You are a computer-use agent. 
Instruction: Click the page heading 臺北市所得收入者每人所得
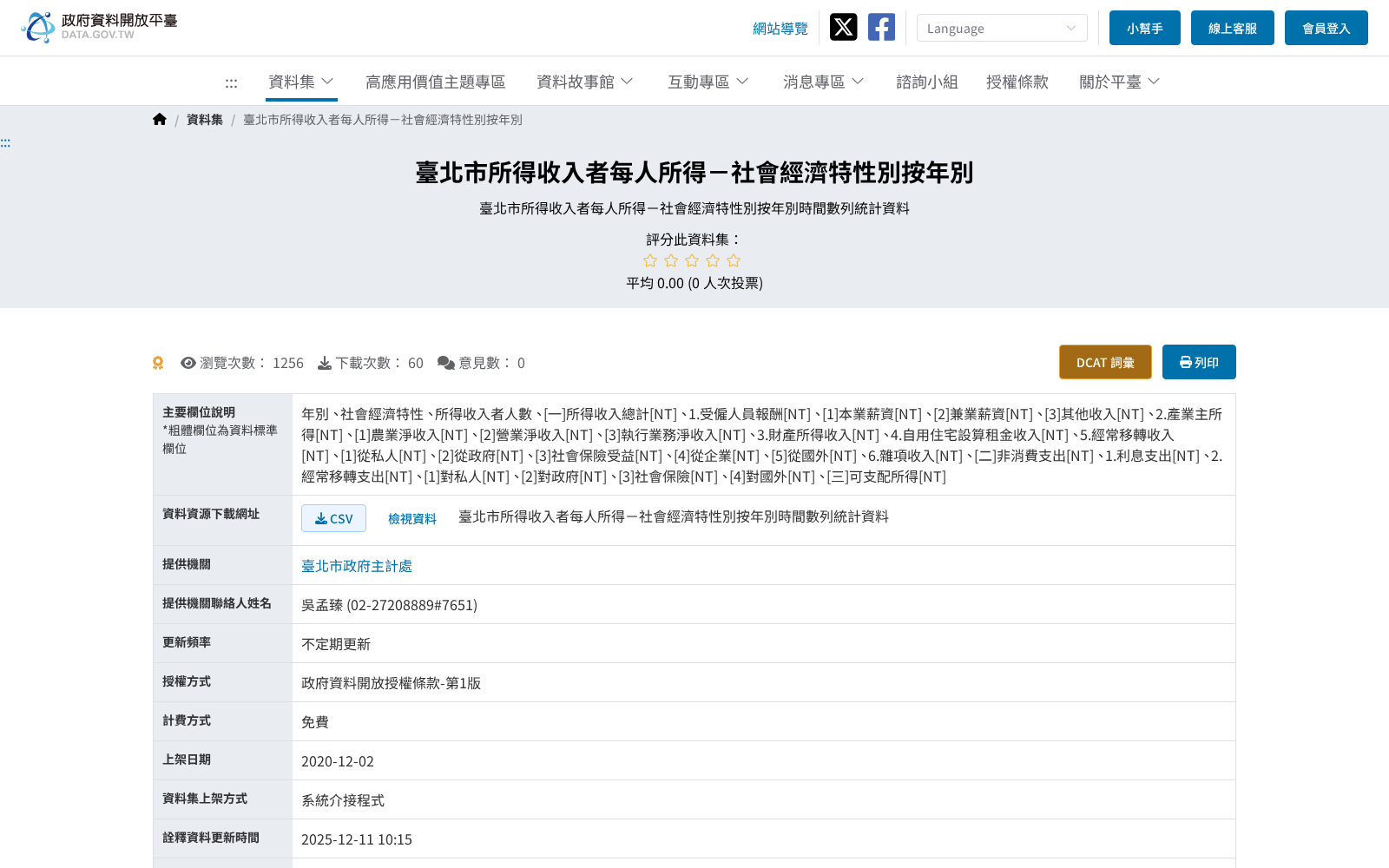tap(694, 173)
